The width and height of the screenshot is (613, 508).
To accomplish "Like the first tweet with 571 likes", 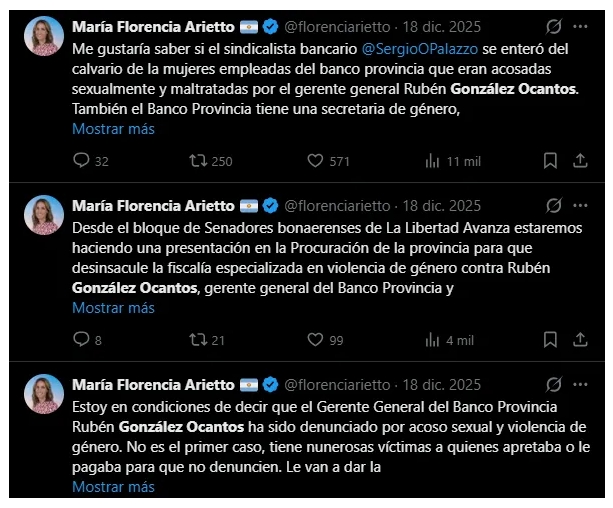I will point(315,160).
